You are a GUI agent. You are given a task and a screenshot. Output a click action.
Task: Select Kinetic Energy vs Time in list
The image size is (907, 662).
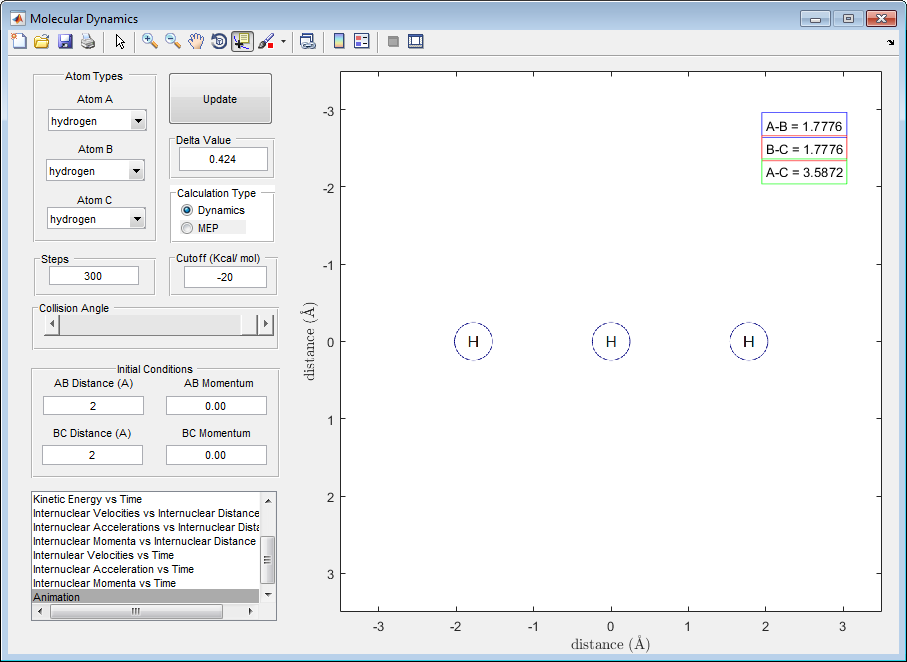(x=88, y=499)
